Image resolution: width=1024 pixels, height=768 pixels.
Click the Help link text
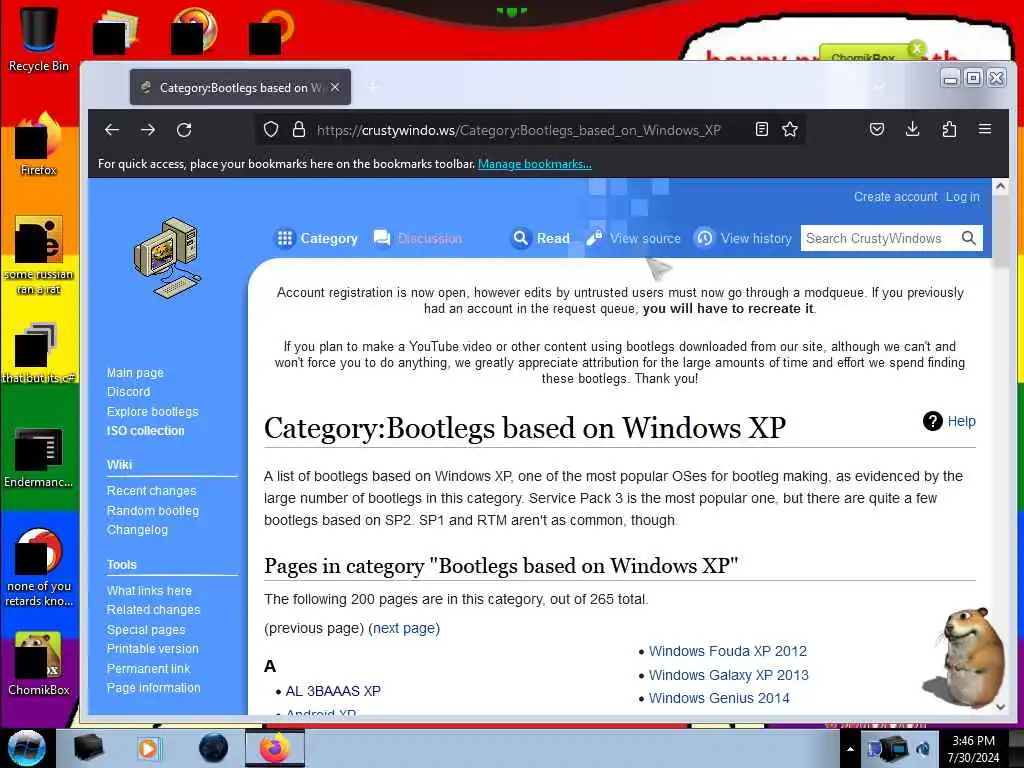pos(961,421)
